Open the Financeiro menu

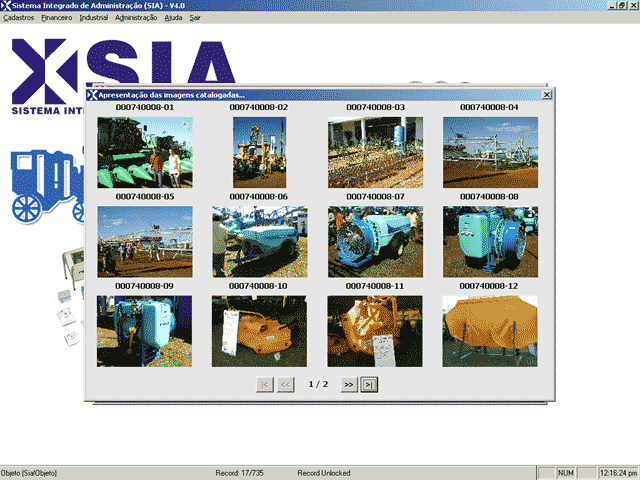[x=56, y=18]
